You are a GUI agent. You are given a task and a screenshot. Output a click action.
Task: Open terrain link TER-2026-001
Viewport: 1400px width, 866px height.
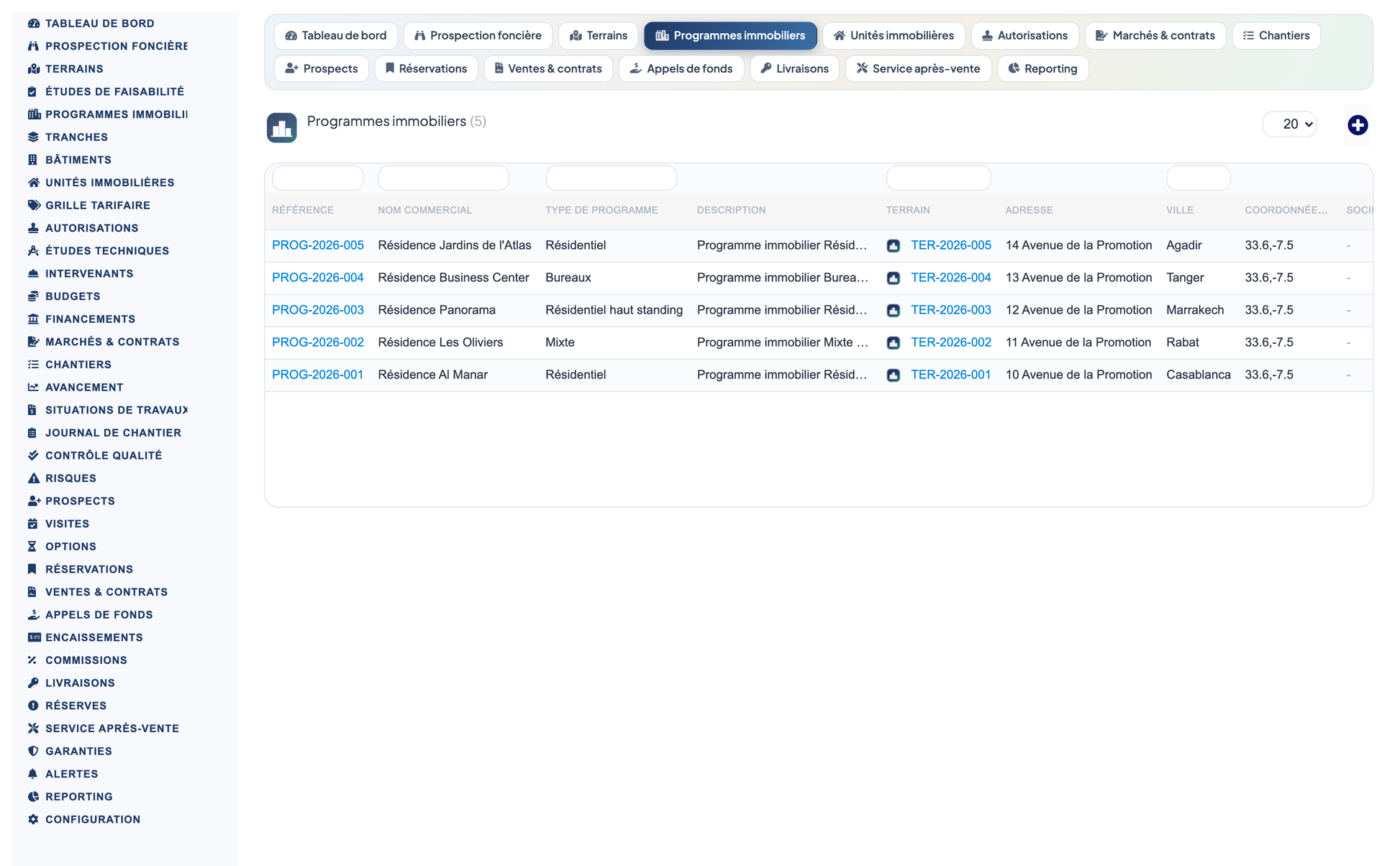[951, 375]
